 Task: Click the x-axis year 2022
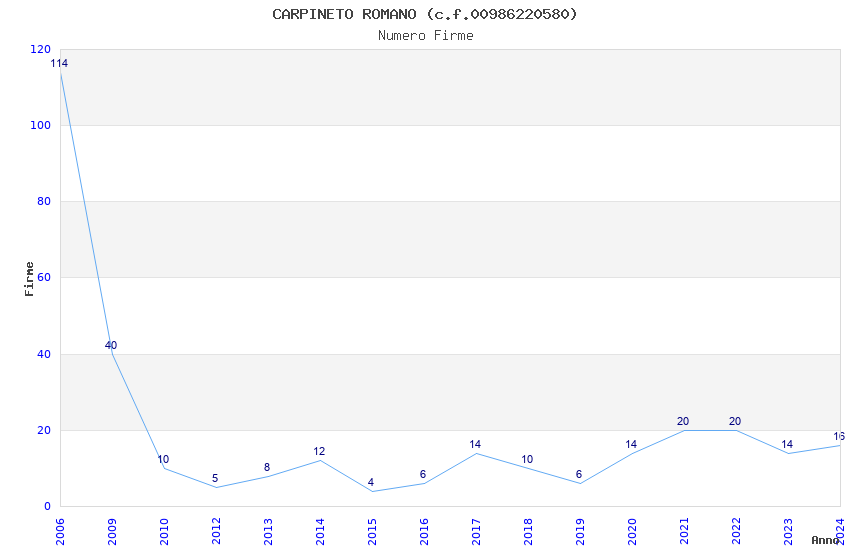(737, 532)
